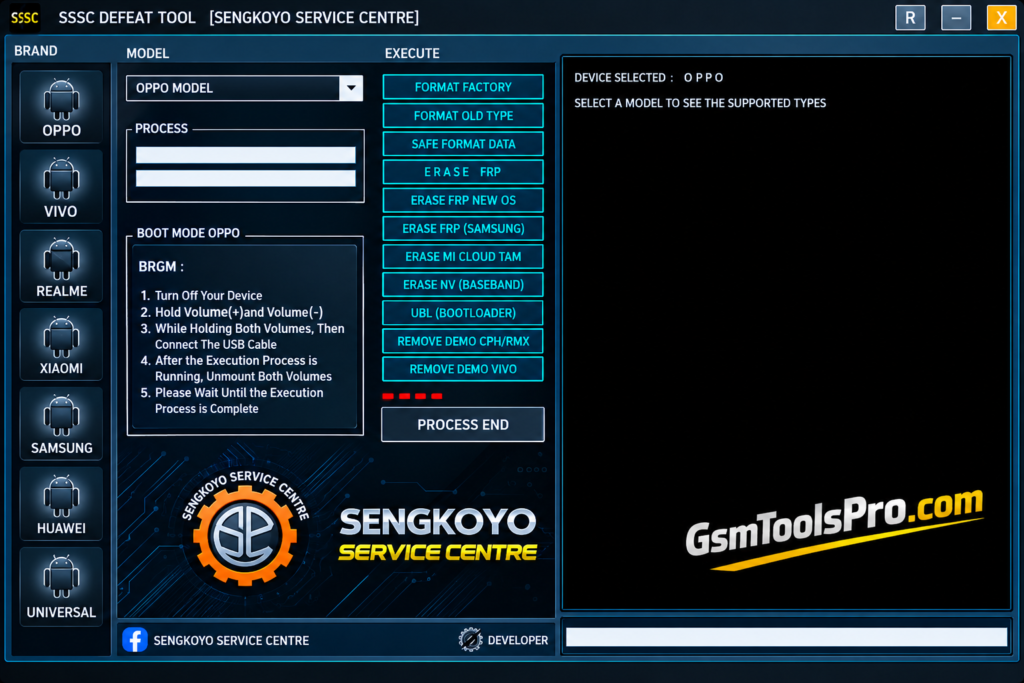Click the lower process progress bar
Viewport: 1024px width, 683px height.
pyautogui.click(x=246, y=178)
